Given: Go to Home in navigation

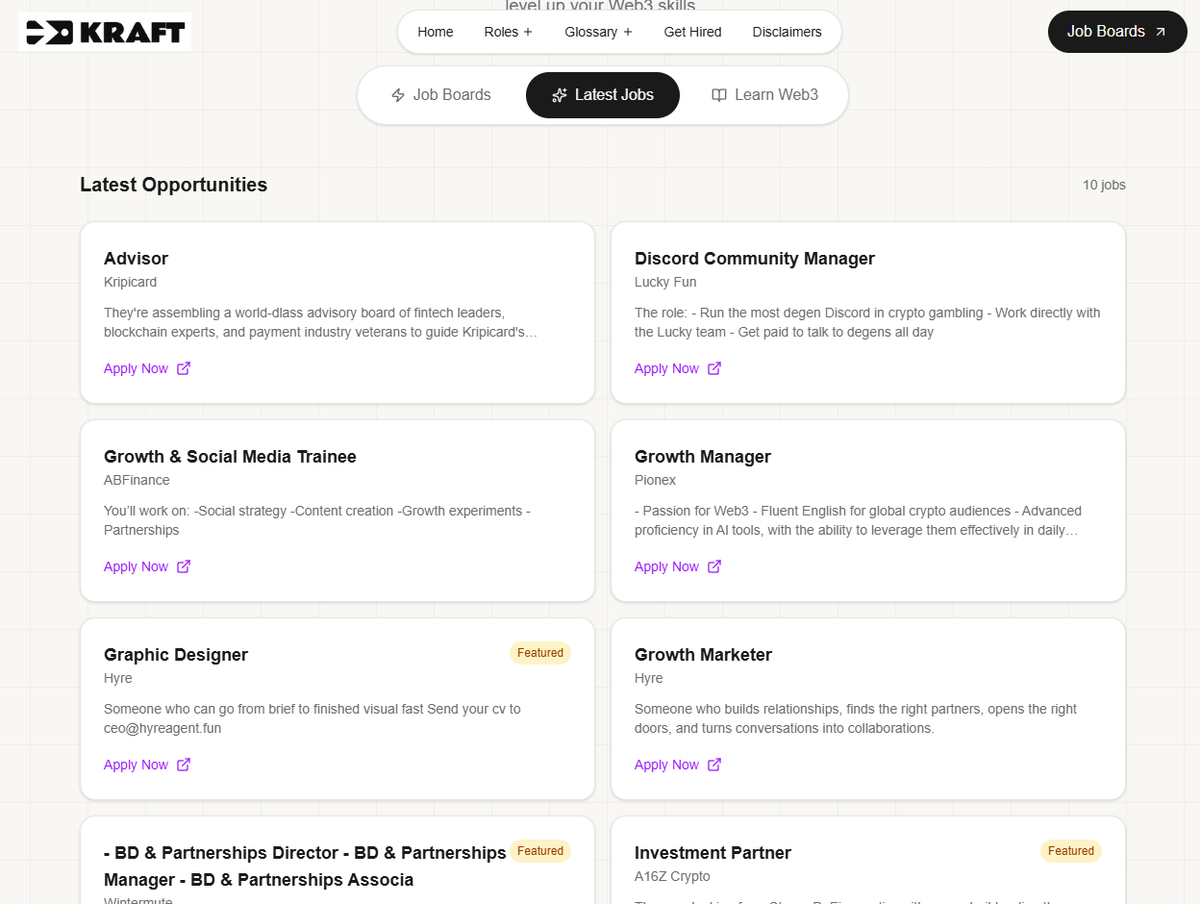Looking at the screenshot, I should [x=435, y=32].
